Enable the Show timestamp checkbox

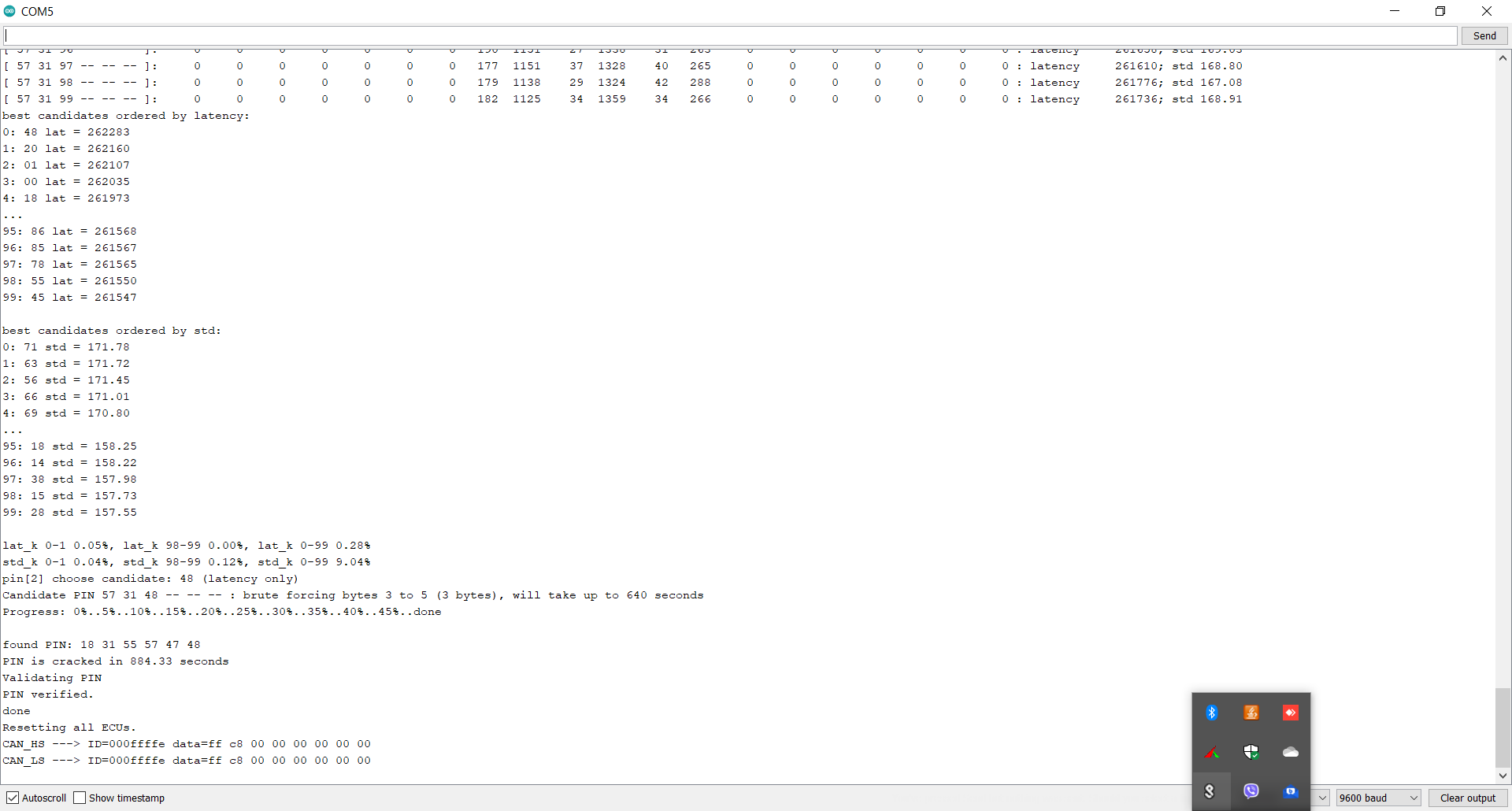point(80,798)
